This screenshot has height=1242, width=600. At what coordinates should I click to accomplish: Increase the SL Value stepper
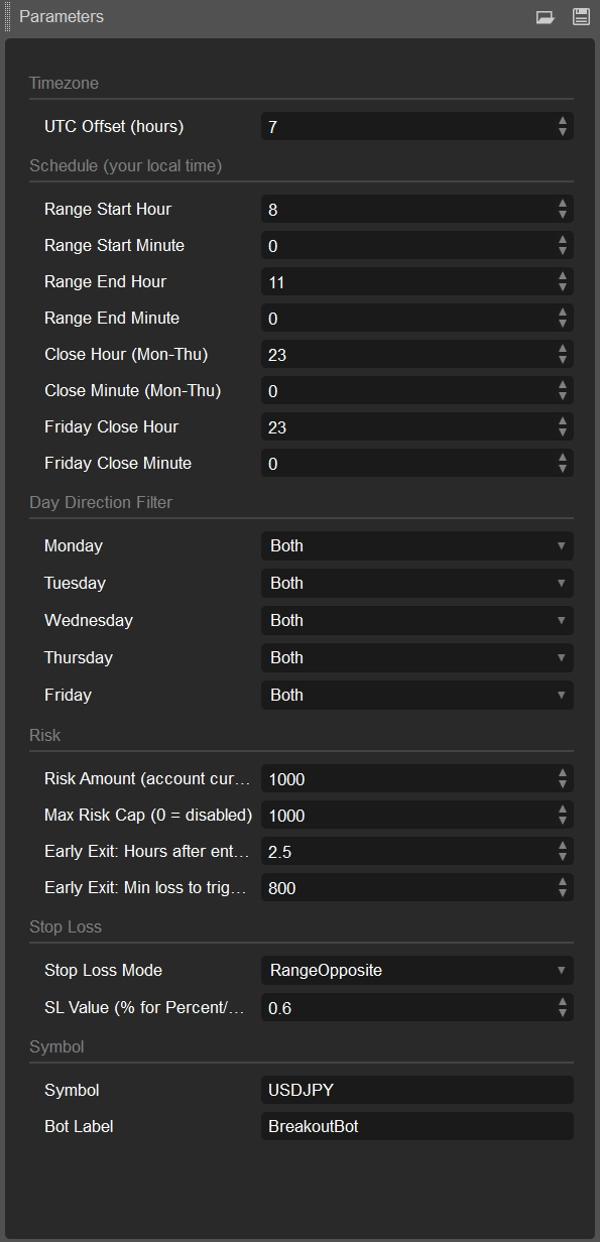(563, 1001)
